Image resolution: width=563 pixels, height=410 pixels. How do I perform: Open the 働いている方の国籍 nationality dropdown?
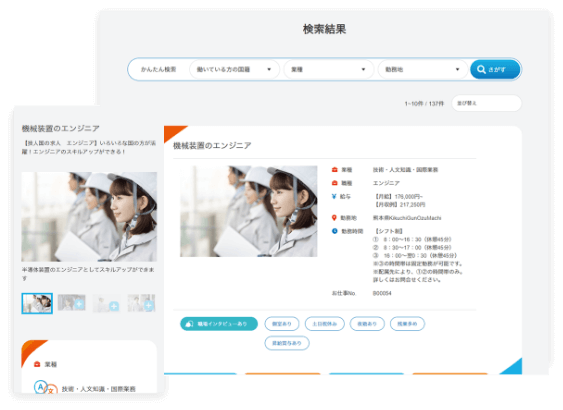(234, 69)
